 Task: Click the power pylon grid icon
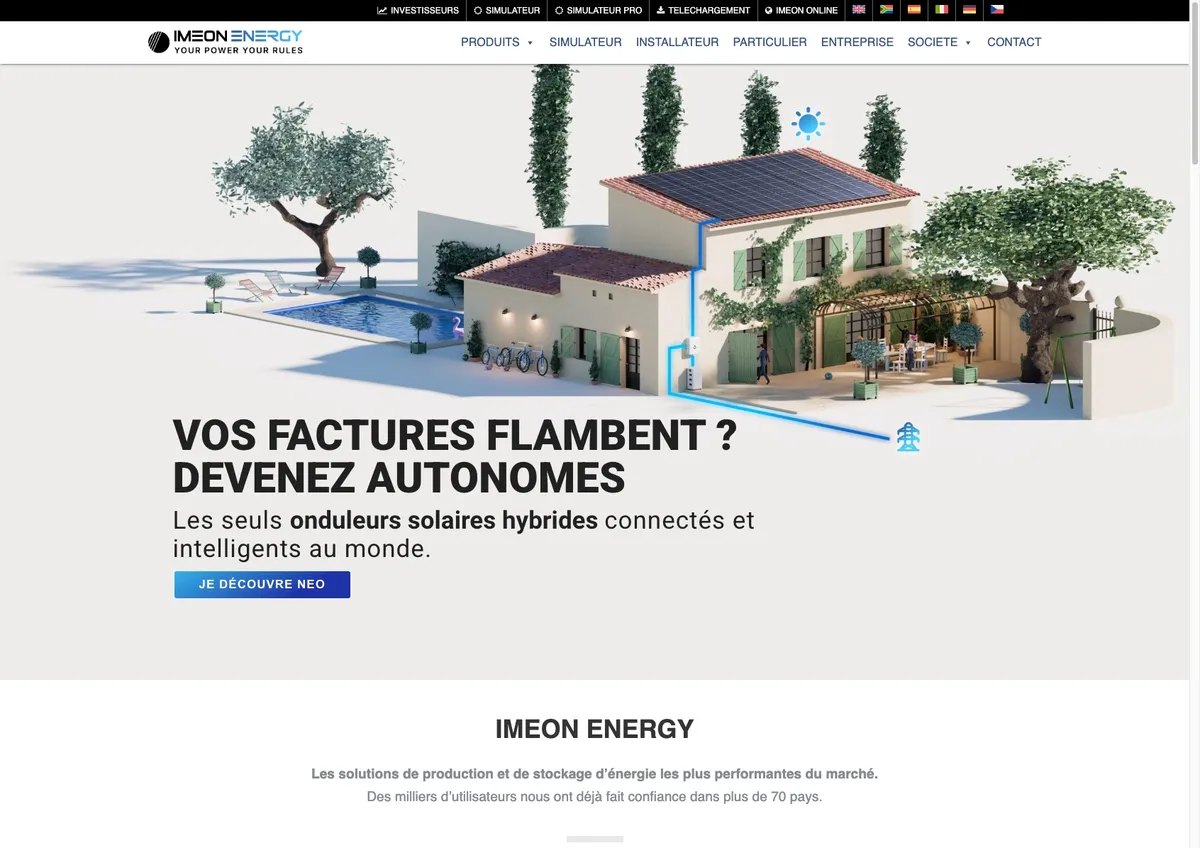pos(908,437)
